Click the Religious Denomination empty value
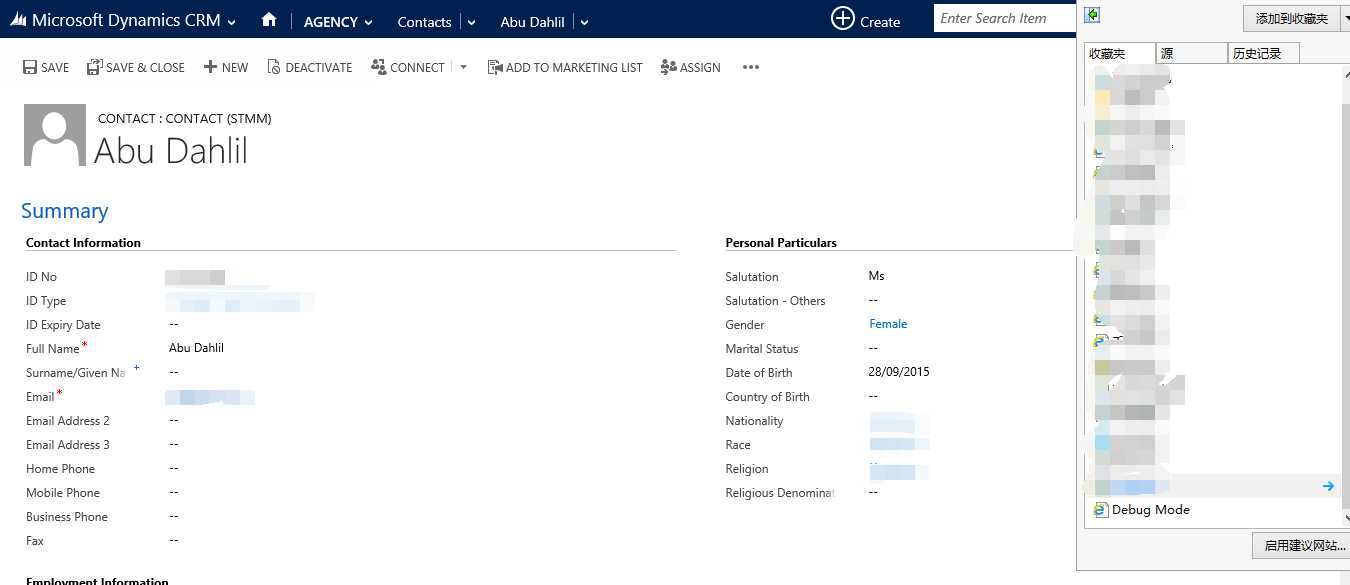This screenshot has width=1350, height=585. [x=874, y=492]
